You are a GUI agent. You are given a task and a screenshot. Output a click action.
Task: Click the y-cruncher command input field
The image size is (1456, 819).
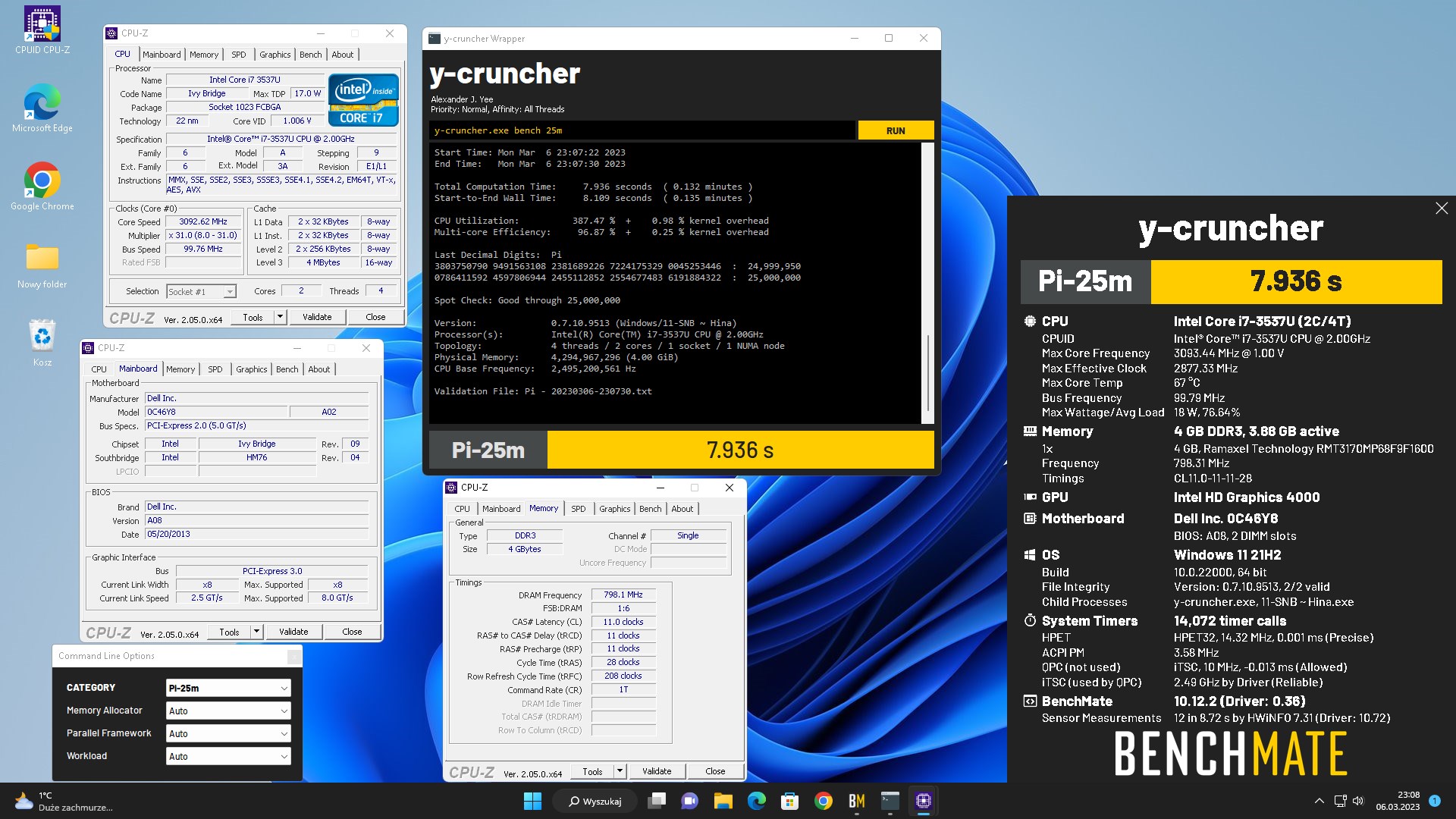pos(642,130)
